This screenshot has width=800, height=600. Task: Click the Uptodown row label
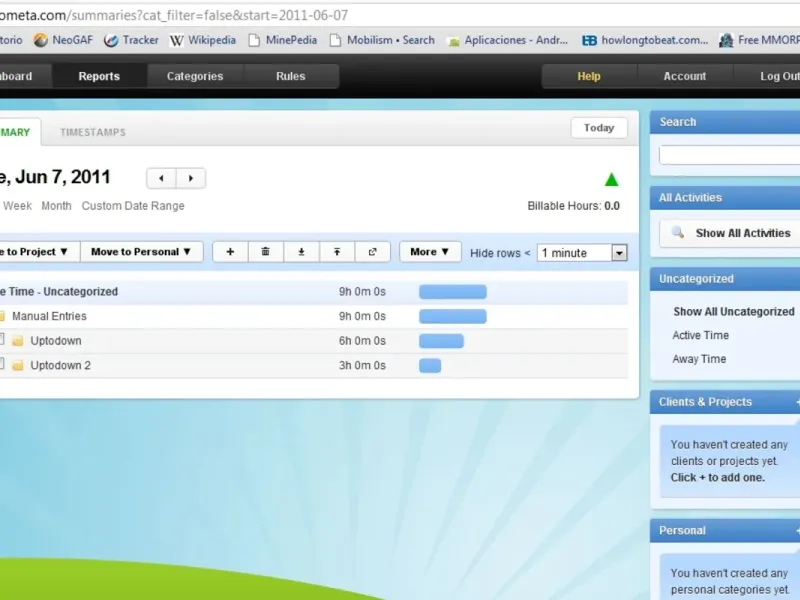[56, 341]
